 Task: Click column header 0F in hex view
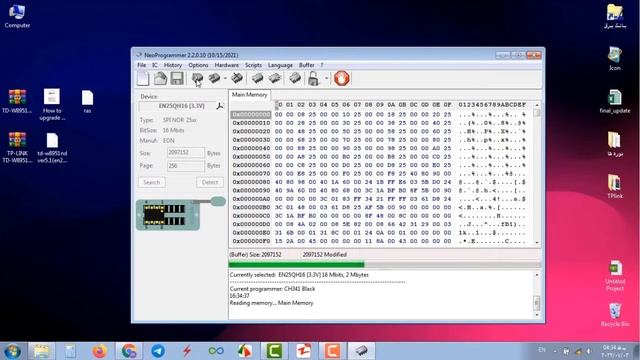click(x=447, y=105)
